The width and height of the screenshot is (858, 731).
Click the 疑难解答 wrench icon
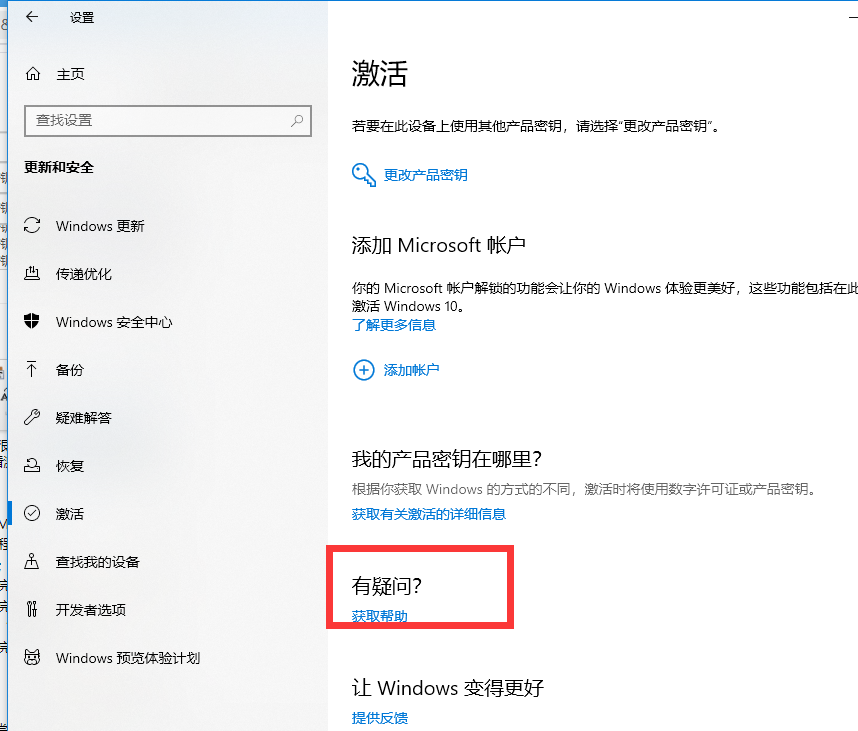coord(32,417)
